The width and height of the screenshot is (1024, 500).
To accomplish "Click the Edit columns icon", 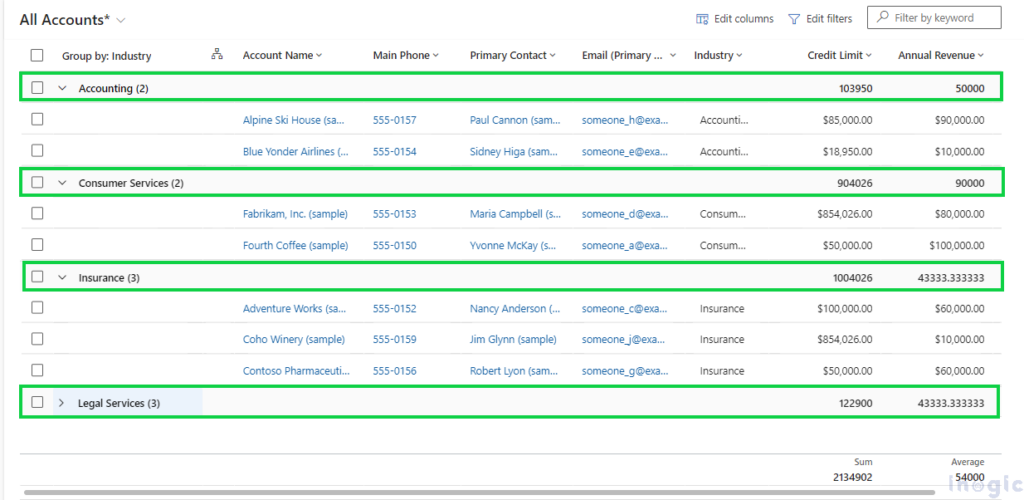I will pos(702,19).
